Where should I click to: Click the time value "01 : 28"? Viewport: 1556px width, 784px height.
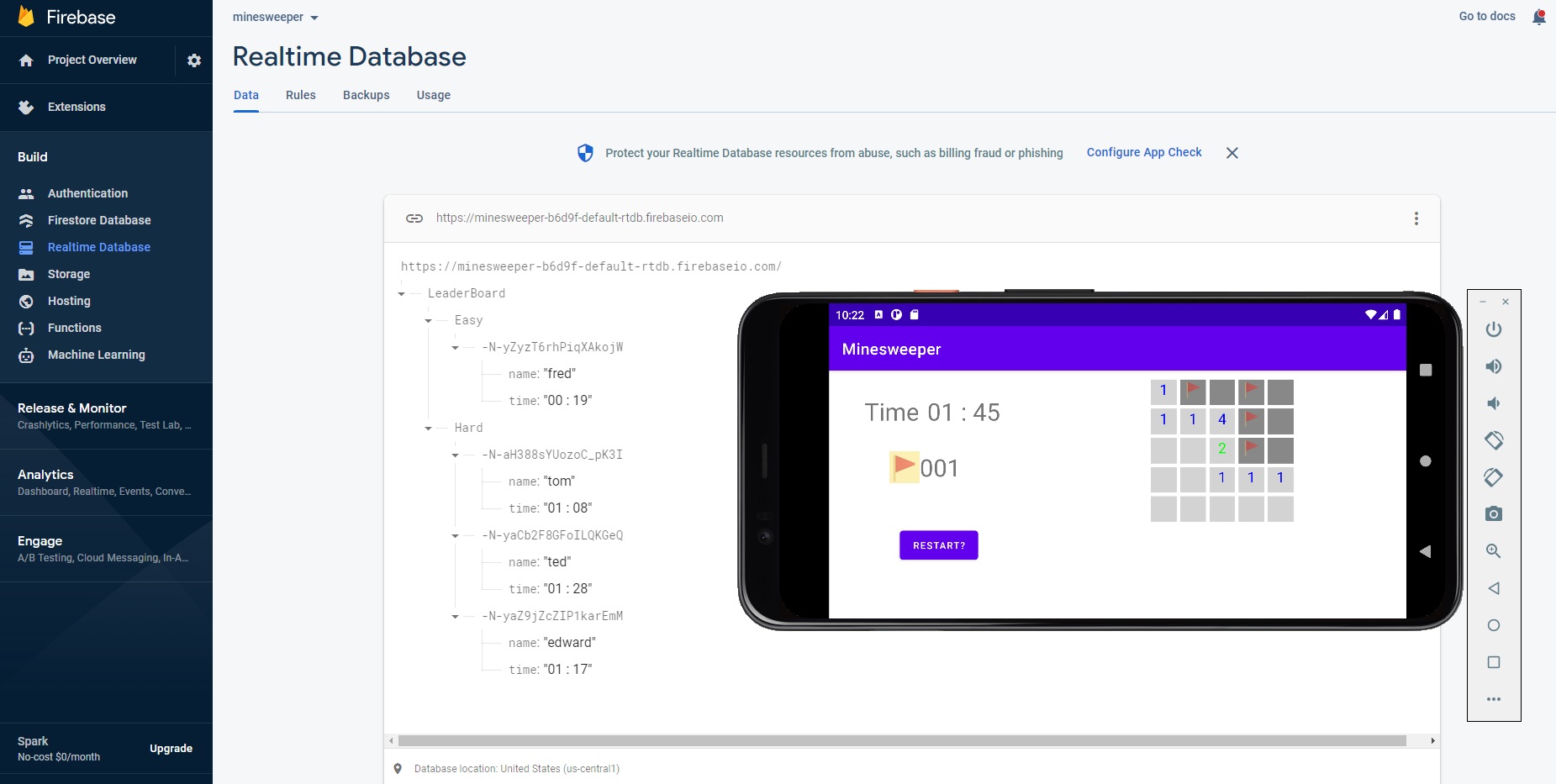pyautogui.click(x=567, y=589)
